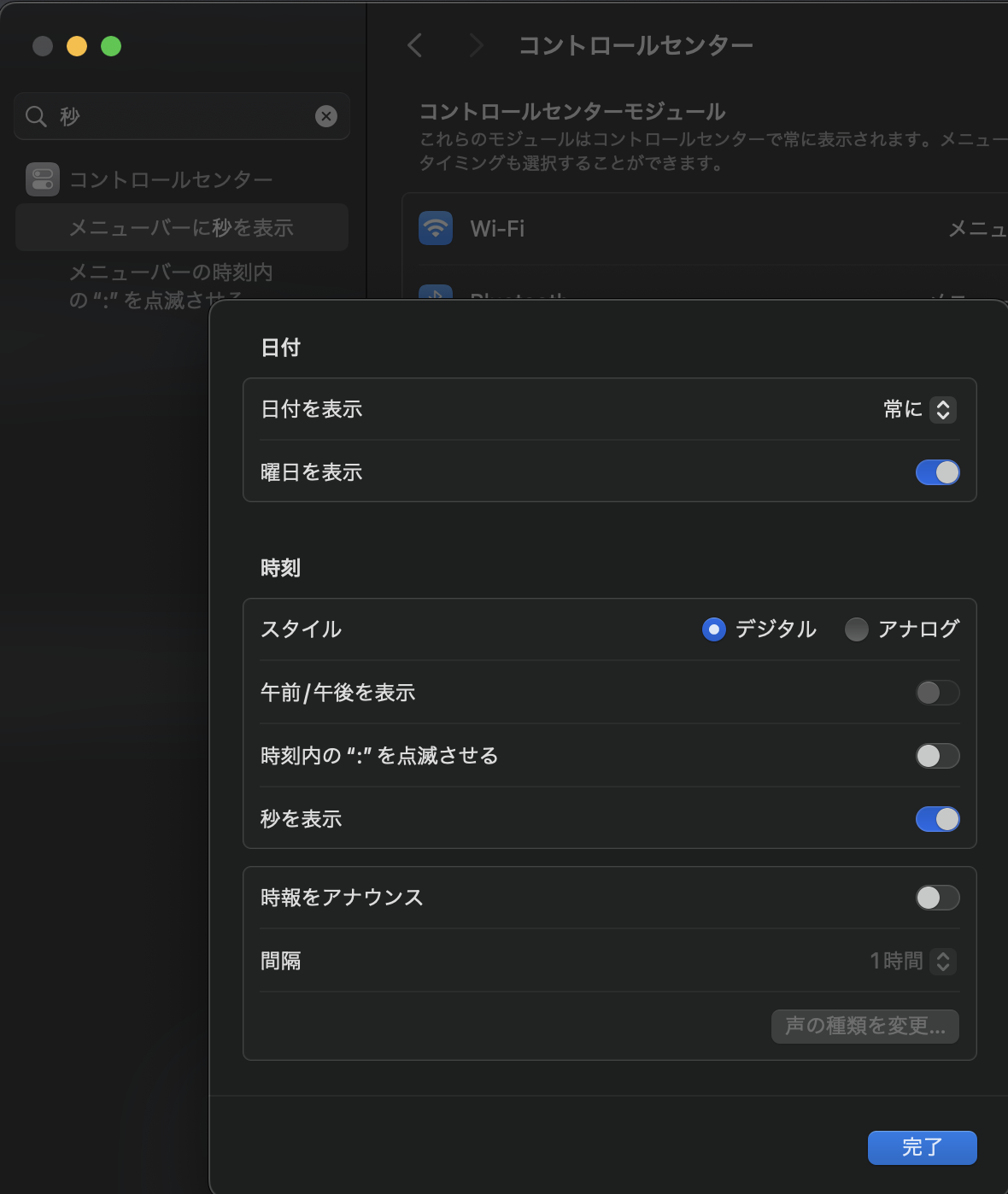
Task: Click the yellow minimize window button
Action: pyautogui.click(x=77, y=46)
